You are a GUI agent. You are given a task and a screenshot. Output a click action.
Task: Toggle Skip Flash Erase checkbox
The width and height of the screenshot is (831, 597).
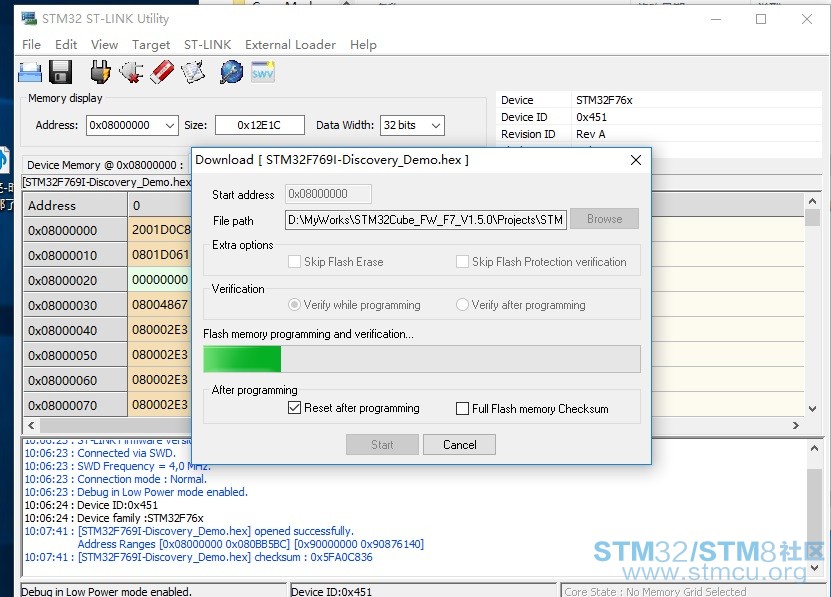point(295,261)
